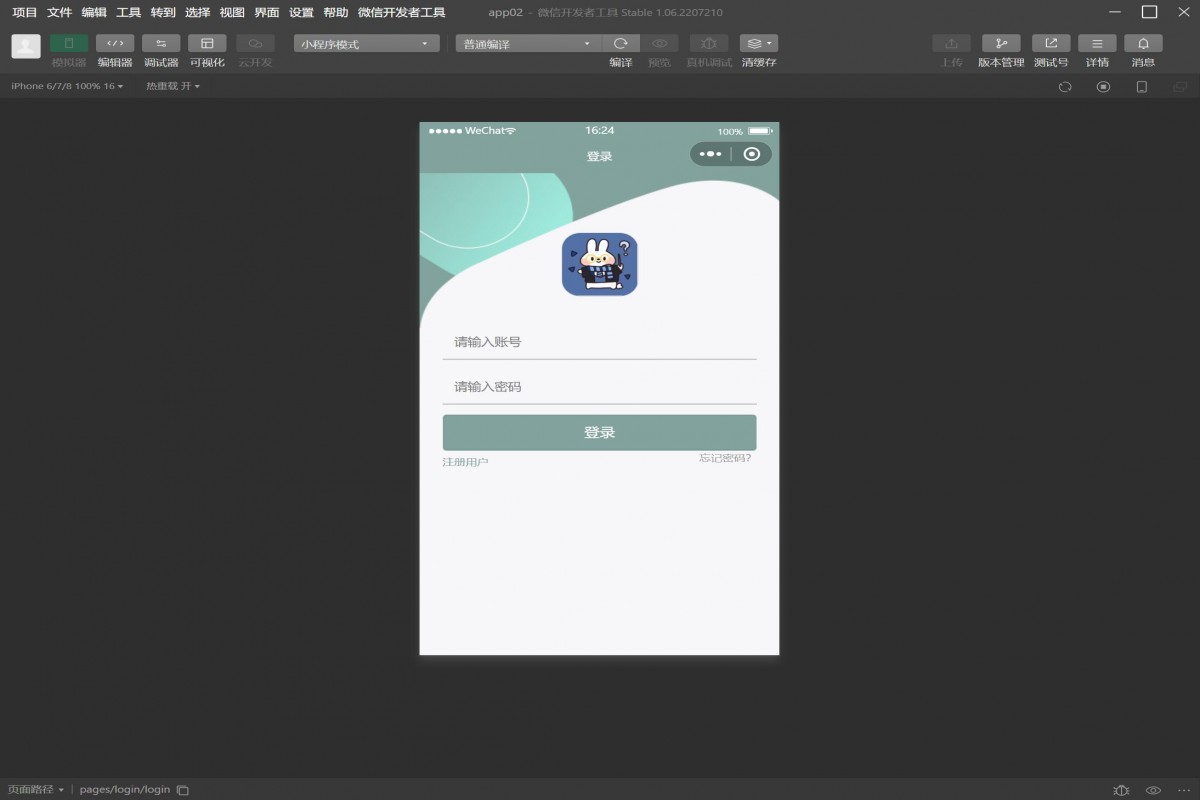Open the 编辑器 (editor) panel
The height and width of the screenshot is (800, 1200).
(115, 44)
